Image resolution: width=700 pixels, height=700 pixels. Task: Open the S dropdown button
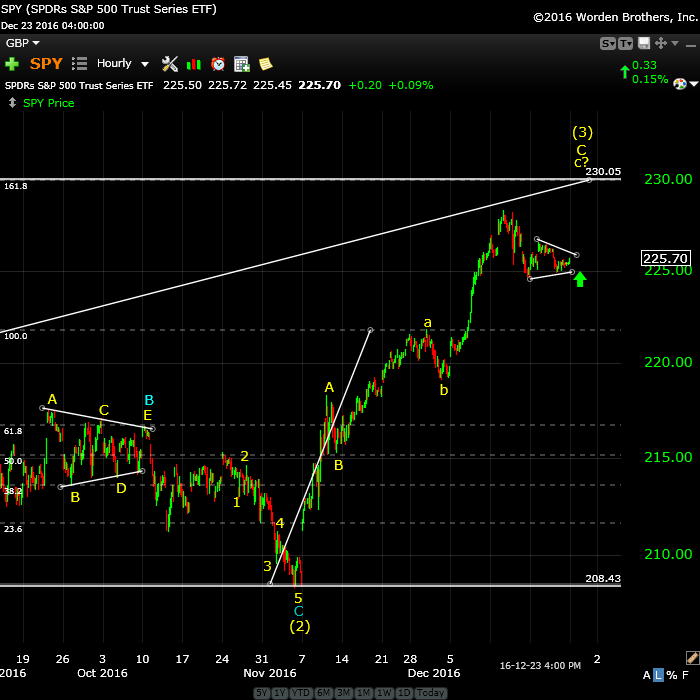click(x=608, y=43)
